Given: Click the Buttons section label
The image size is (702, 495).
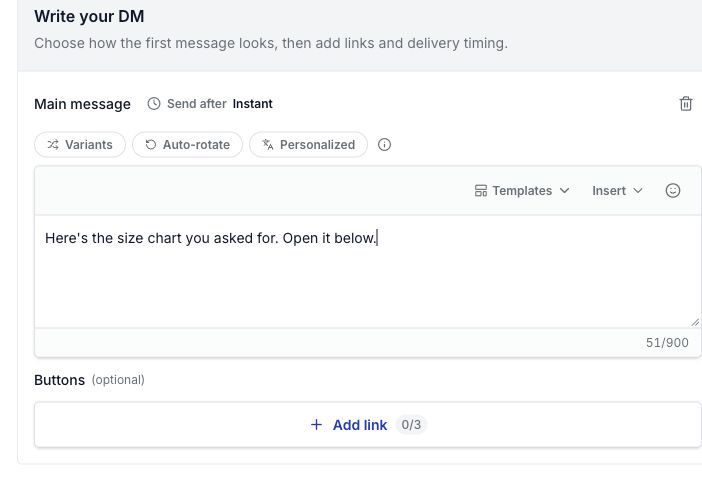Looking at the screenshot, I should pos(60,380).
